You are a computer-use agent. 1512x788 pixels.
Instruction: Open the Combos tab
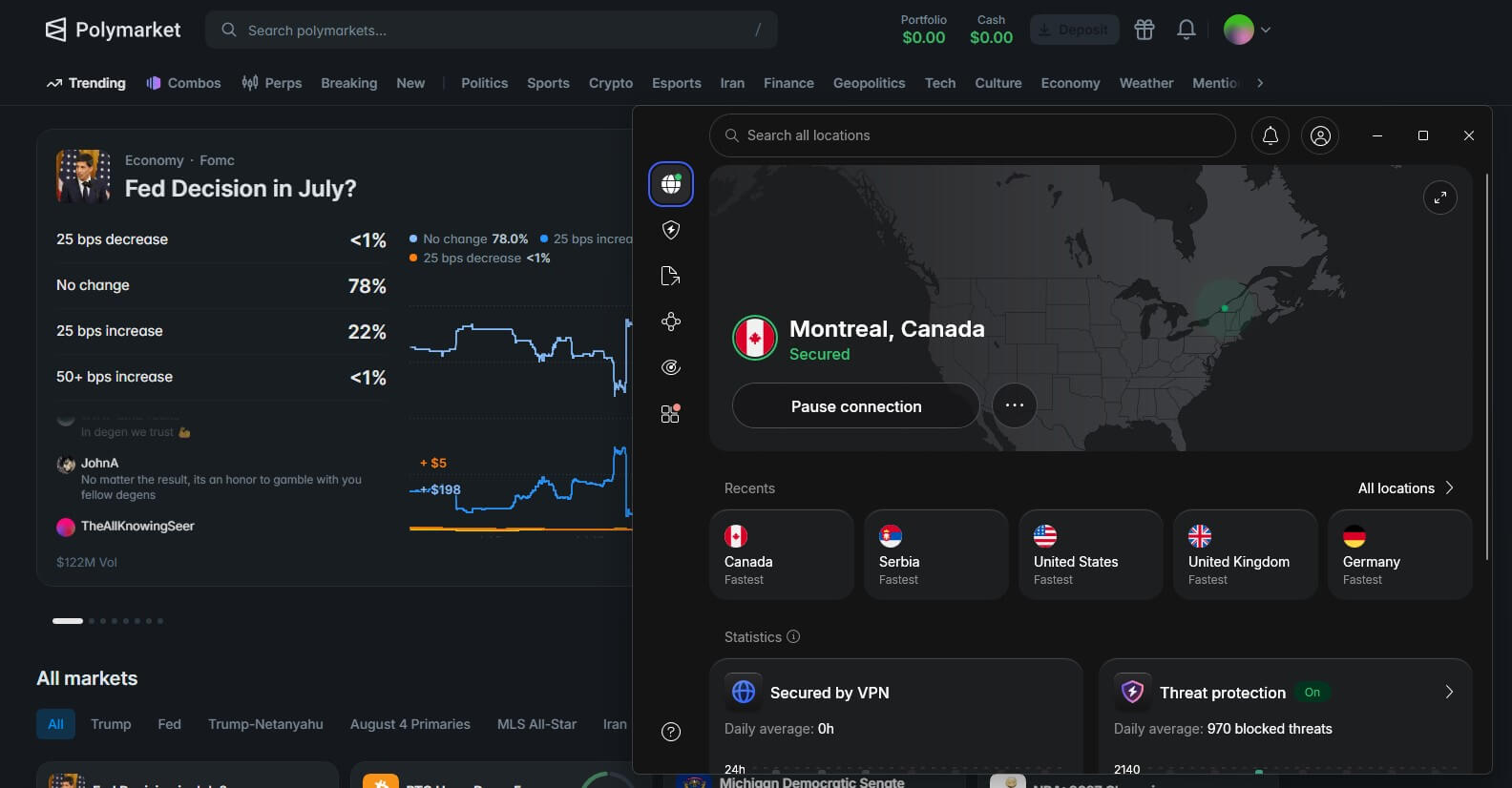(183, 83)
